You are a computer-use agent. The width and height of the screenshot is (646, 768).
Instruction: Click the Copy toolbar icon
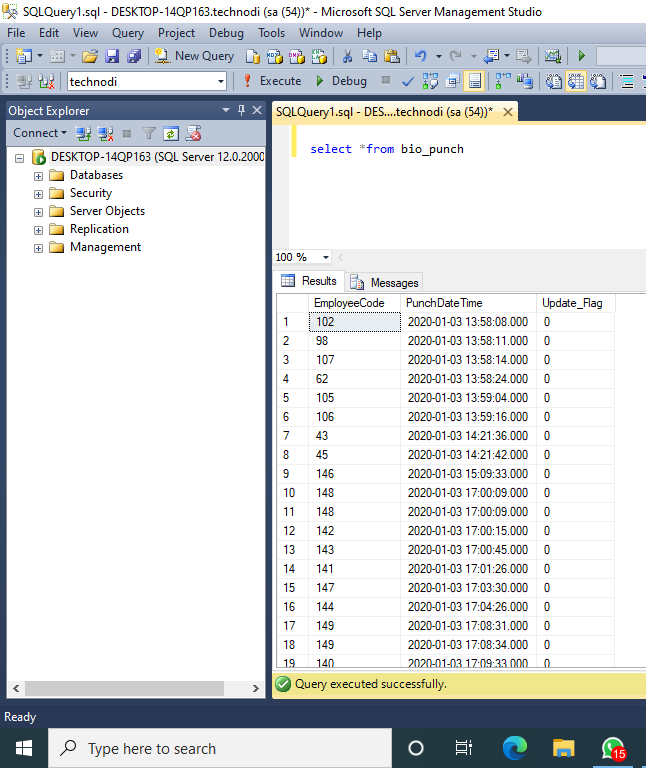point(369,56)
